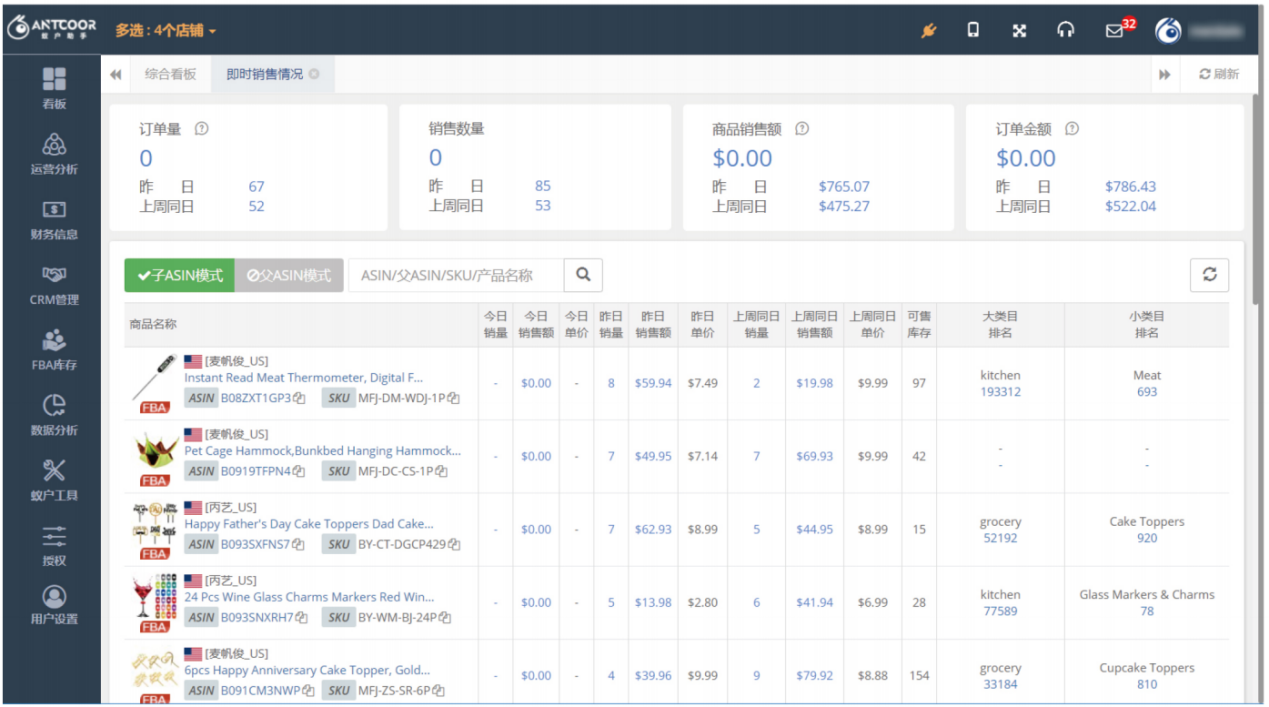Switch to 子ASIN模式 mode
This screenshot has height=707, width=1269.
(x=180, y=275)
